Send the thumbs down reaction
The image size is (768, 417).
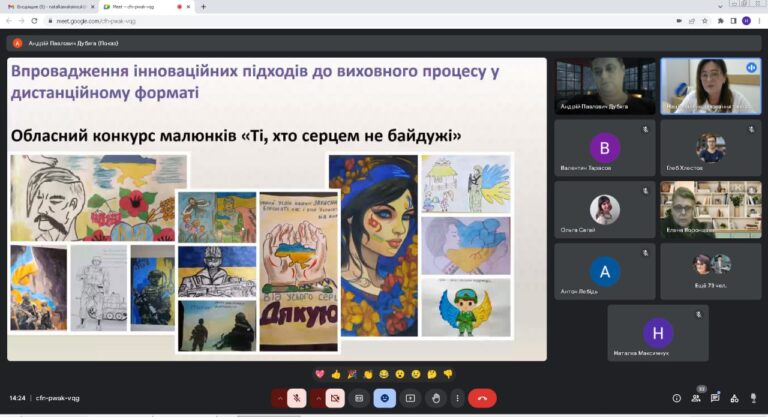point(448,374)
